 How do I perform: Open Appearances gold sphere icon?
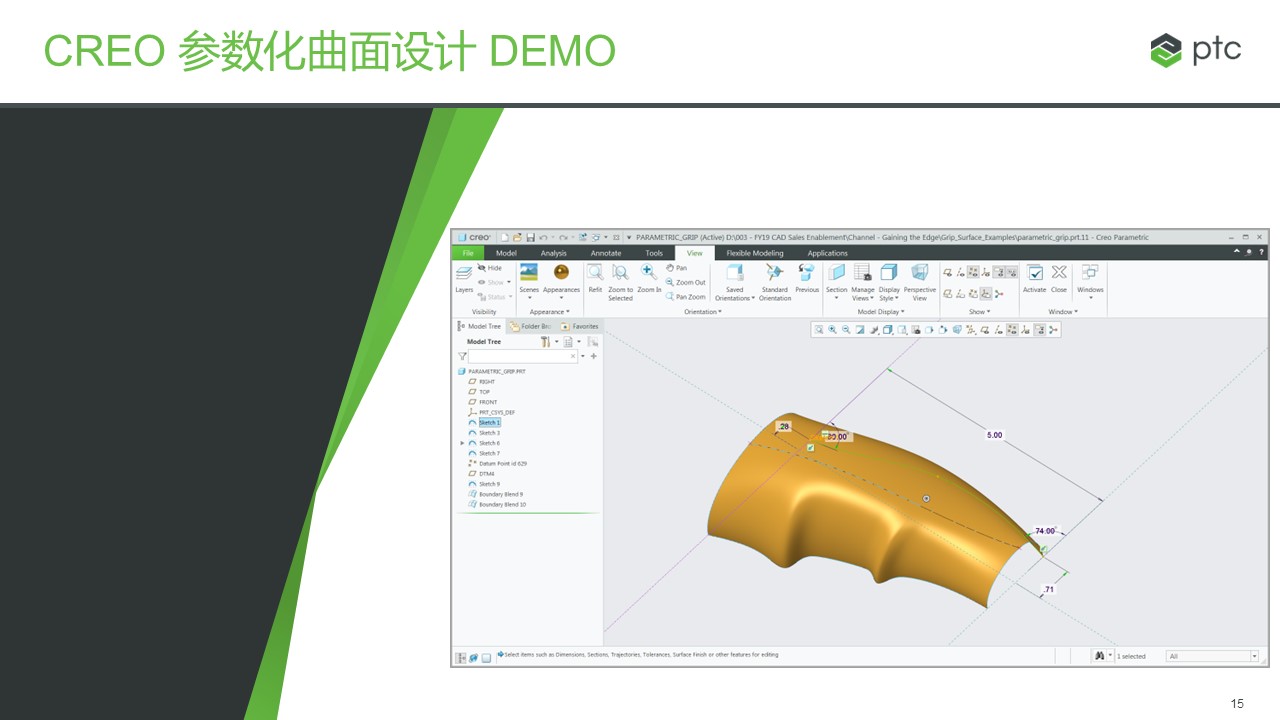[561, 272]
